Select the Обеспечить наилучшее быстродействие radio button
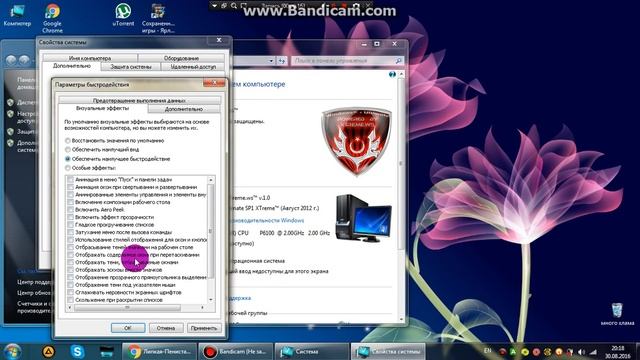Viewport: 640px width, 360px height. click(x=68, y=159)
